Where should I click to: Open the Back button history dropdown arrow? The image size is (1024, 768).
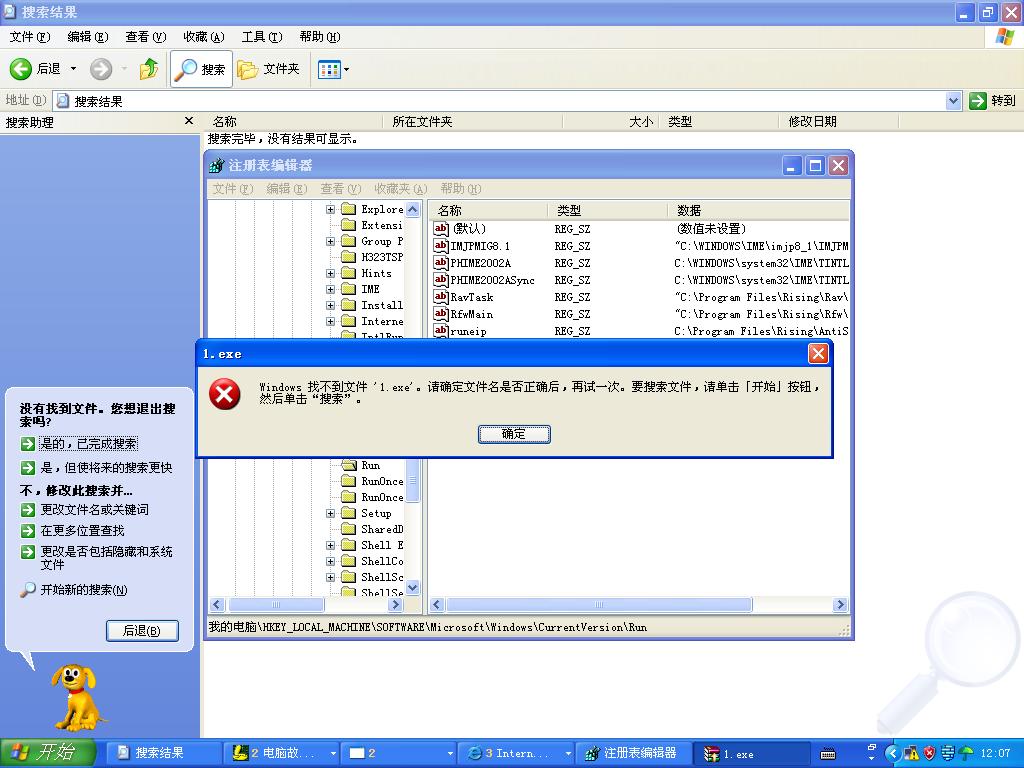coord(73,69)
